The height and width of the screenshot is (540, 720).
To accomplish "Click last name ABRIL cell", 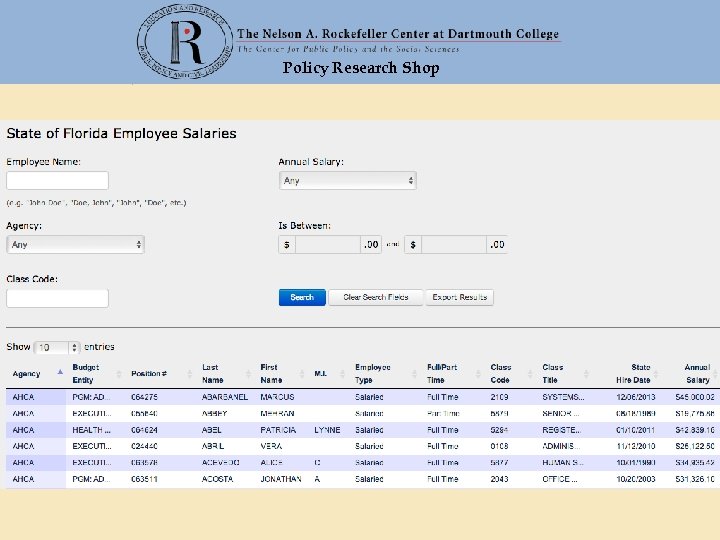I will (213, 446).
